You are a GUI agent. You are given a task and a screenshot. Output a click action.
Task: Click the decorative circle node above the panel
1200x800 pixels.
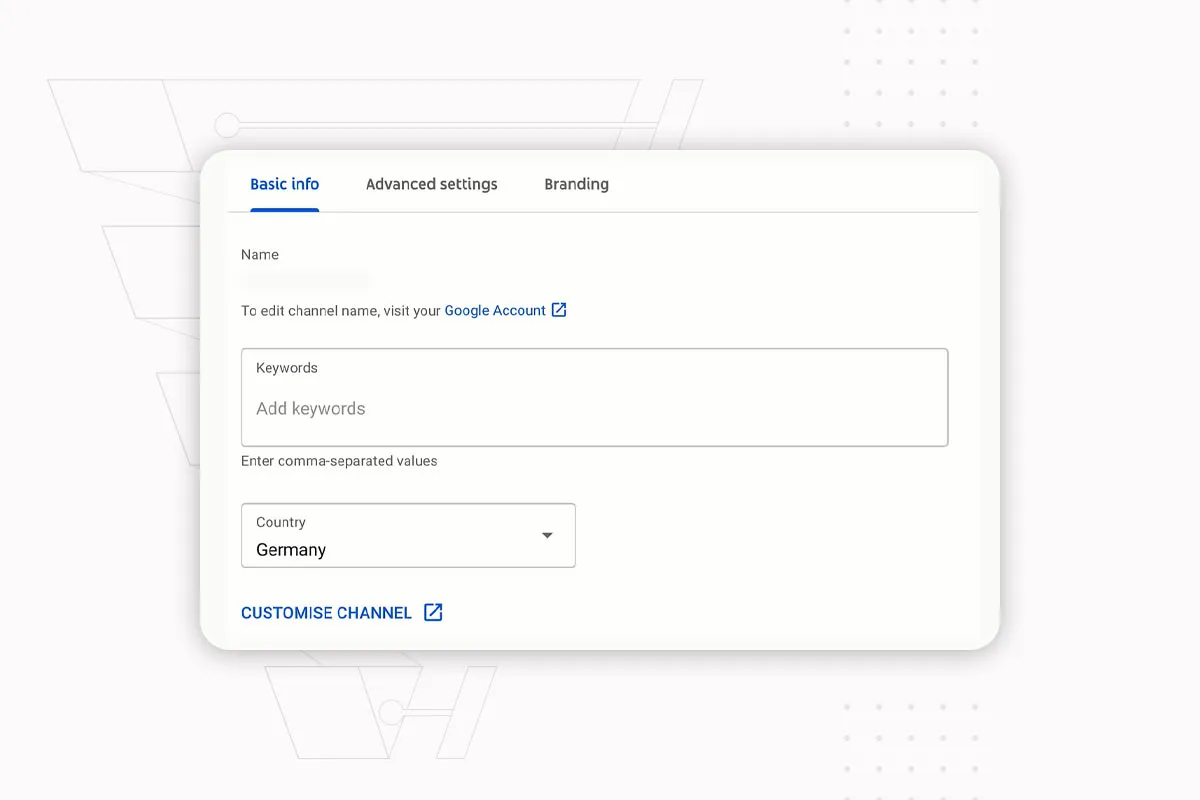pyautogui.click(x=228, y=125)
